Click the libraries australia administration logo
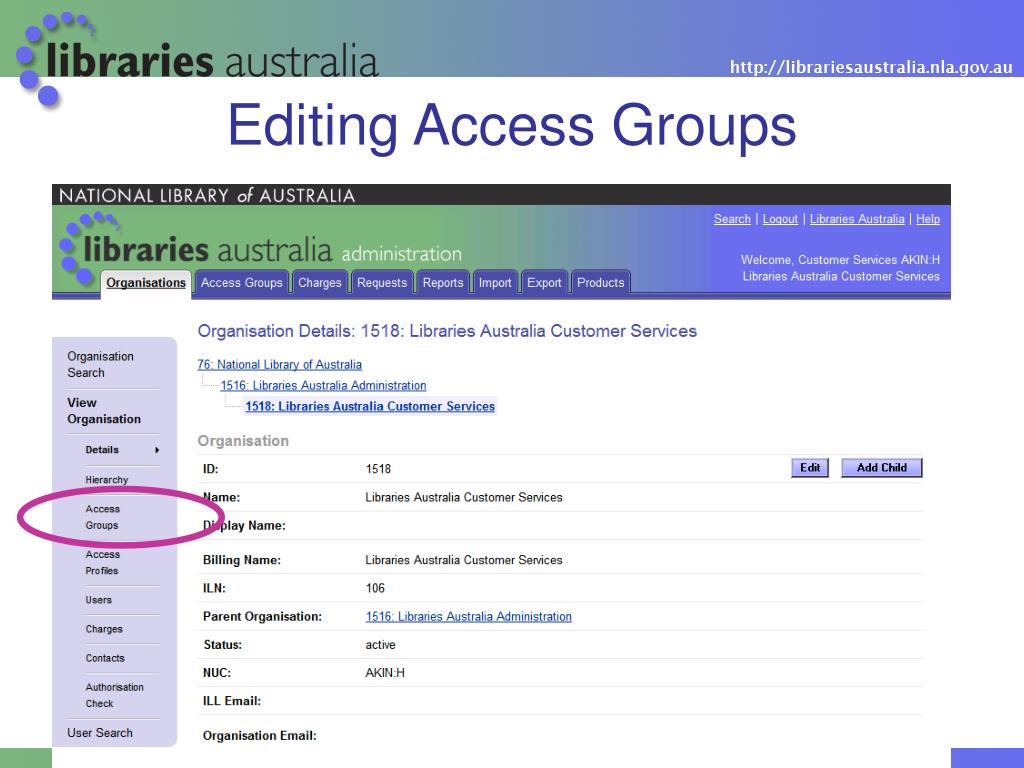The height and width of the screenshot is (768, 1024). tap(261, 250)
